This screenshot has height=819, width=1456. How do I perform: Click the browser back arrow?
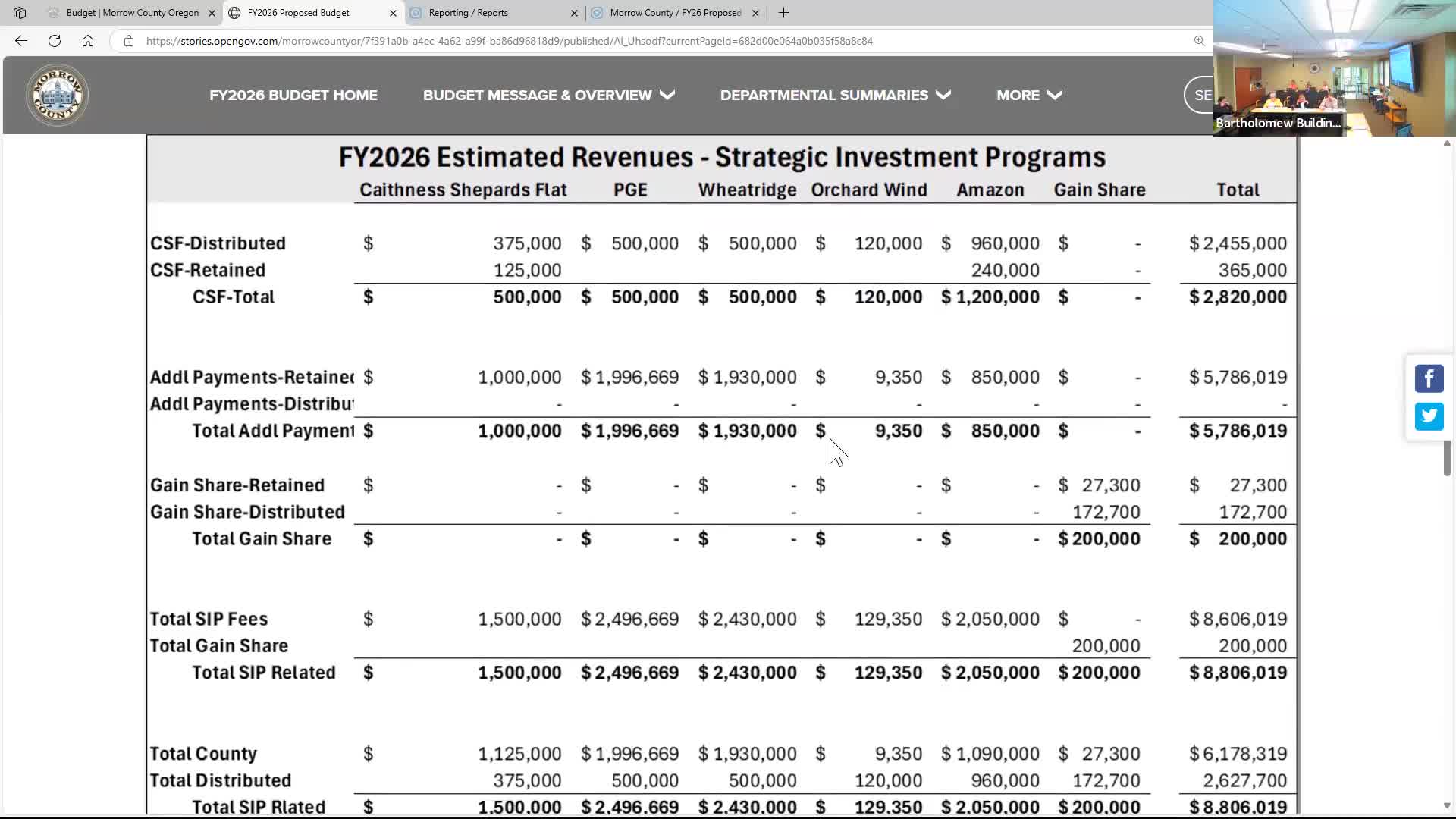[x=21, y=41]
